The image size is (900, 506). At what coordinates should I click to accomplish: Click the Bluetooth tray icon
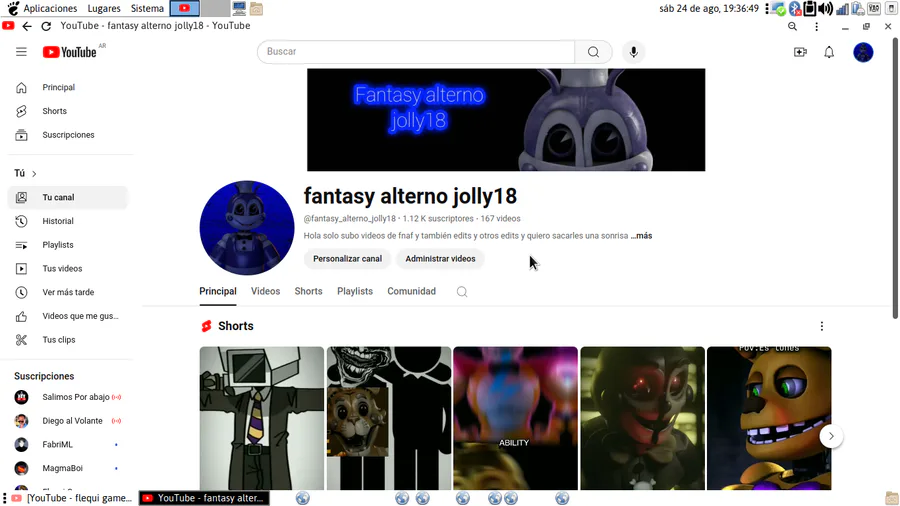click(794, 9)
